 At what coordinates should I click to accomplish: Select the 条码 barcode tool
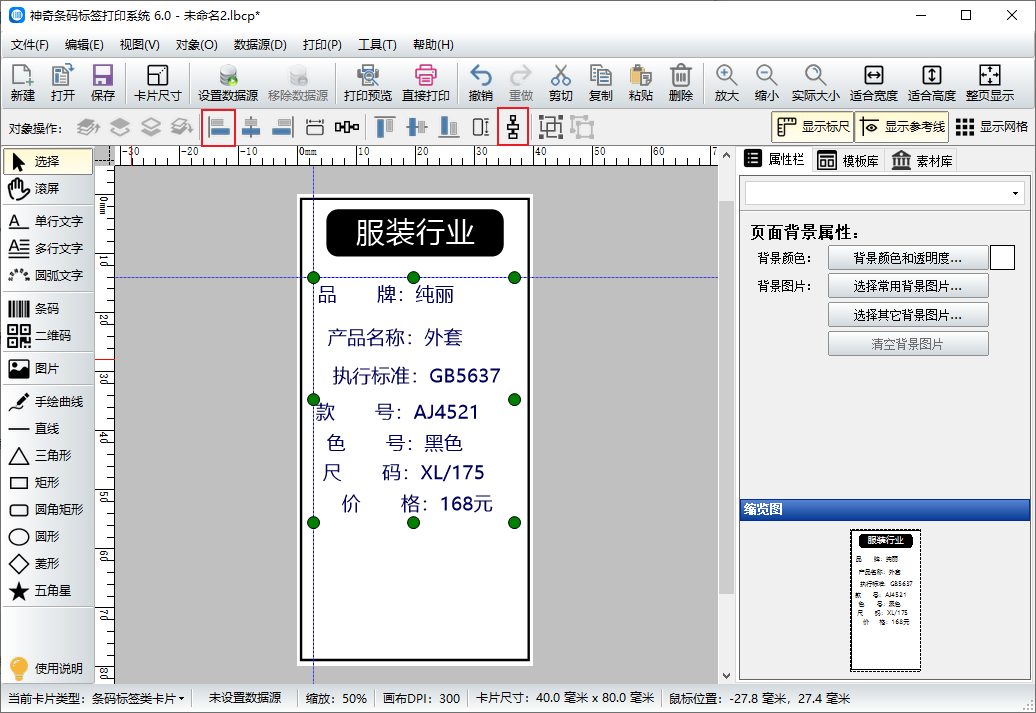tap(47, 309)
